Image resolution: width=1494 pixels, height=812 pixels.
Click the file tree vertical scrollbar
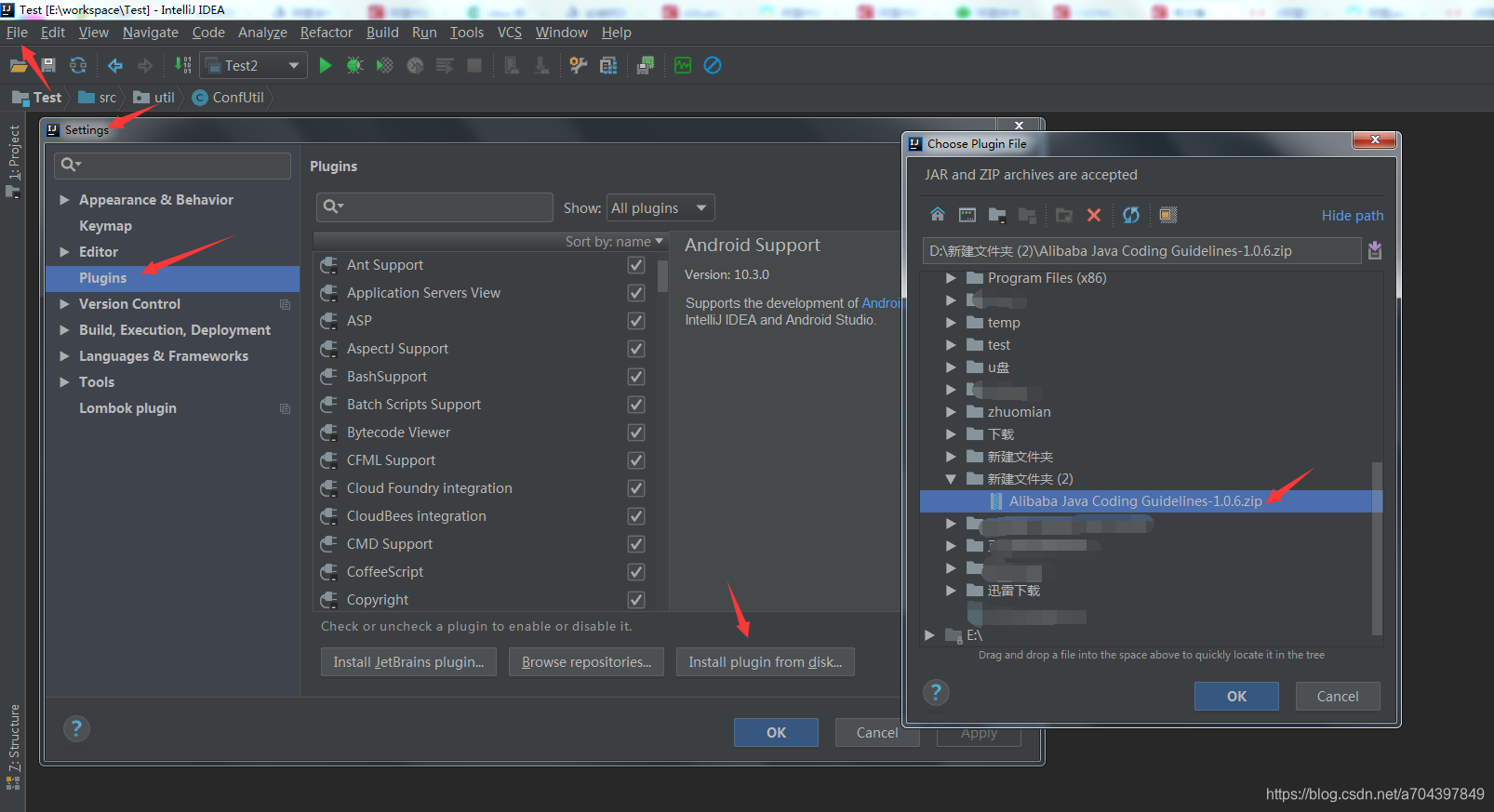pyautogui.click(x=1377, y=549)
